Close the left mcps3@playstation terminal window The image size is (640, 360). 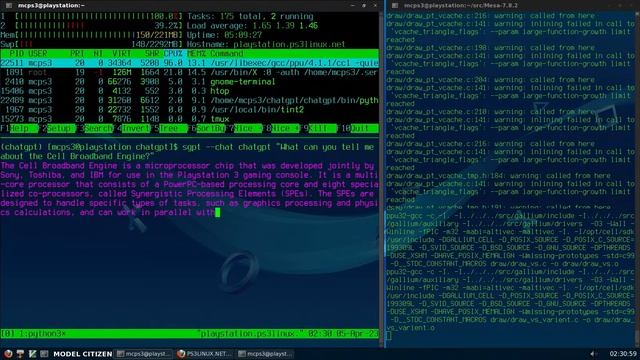tap(375, 6)
